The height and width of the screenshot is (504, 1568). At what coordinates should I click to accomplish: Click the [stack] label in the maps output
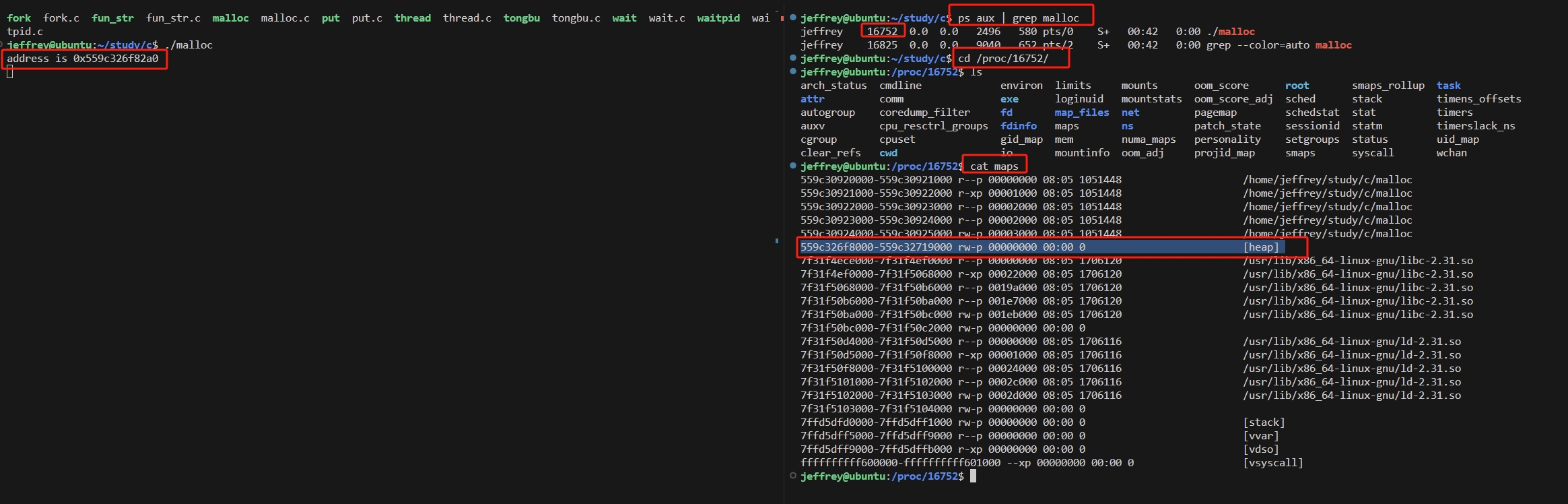1264,422
